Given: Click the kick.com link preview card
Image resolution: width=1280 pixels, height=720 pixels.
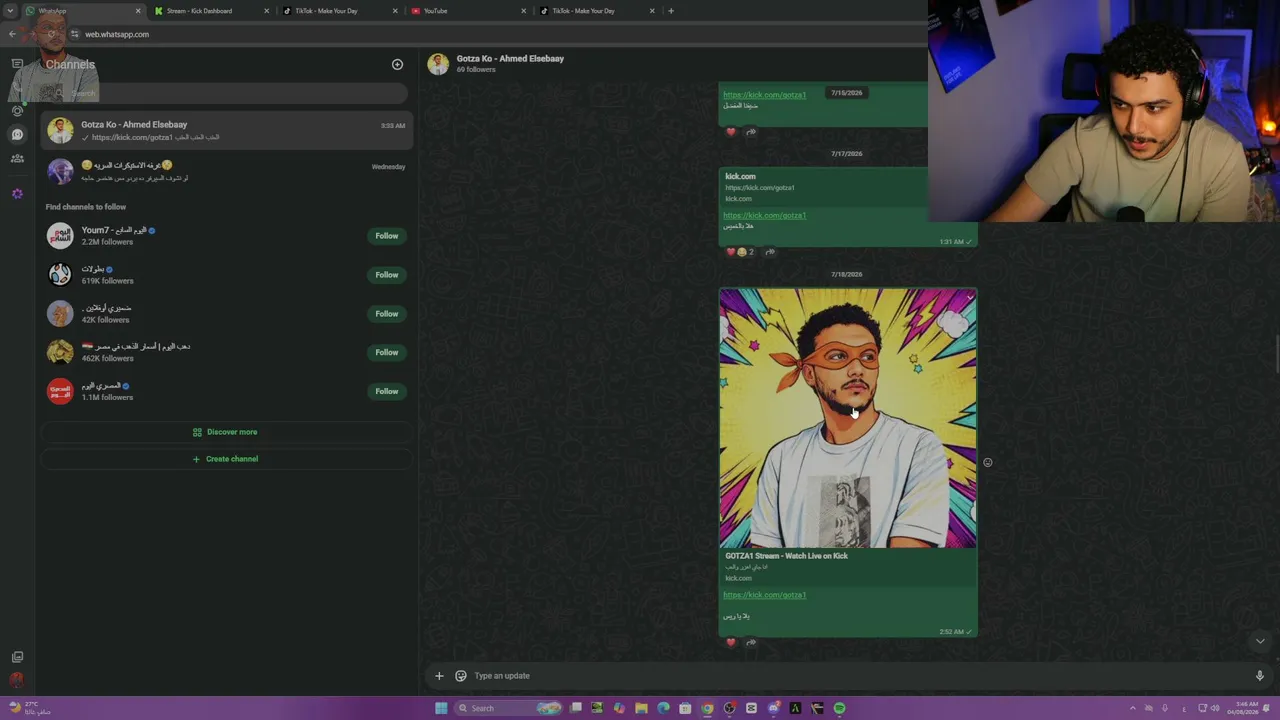Looking at the screenshot, I should [x=822, y=188].
